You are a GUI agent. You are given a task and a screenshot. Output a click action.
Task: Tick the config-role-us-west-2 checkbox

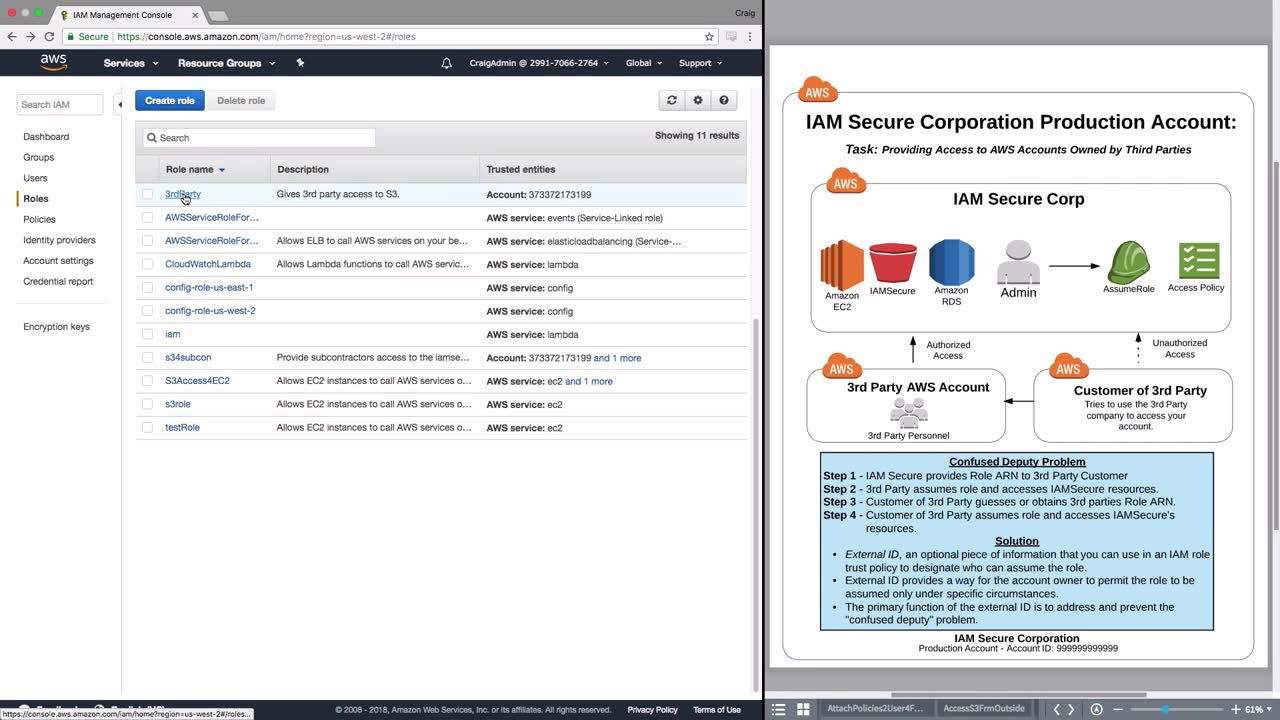pos(148,311)
